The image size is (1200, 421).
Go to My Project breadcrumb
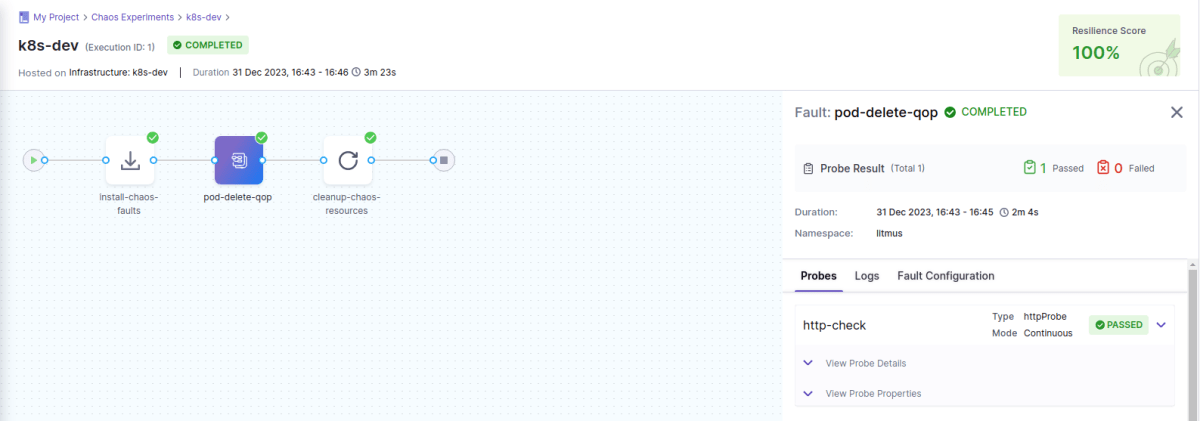pos(57,17)
